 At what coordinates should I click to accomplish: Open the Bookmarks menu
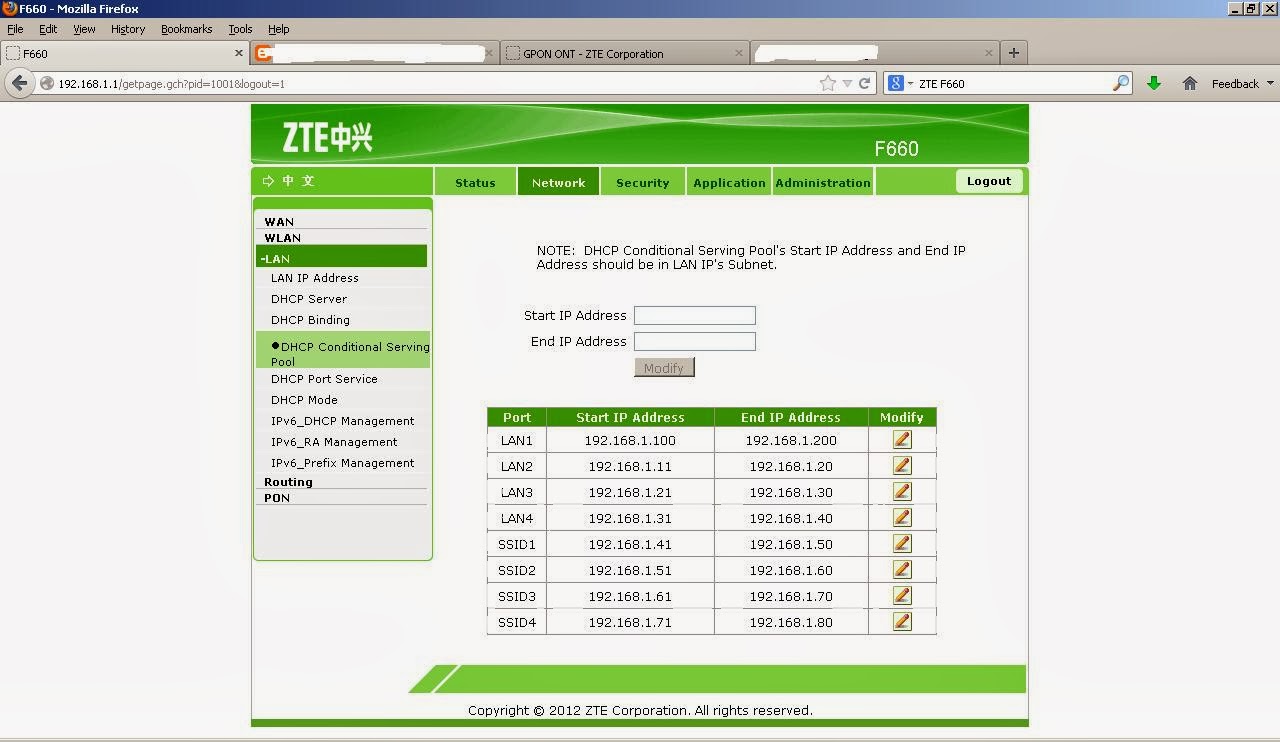pos(187,29)
